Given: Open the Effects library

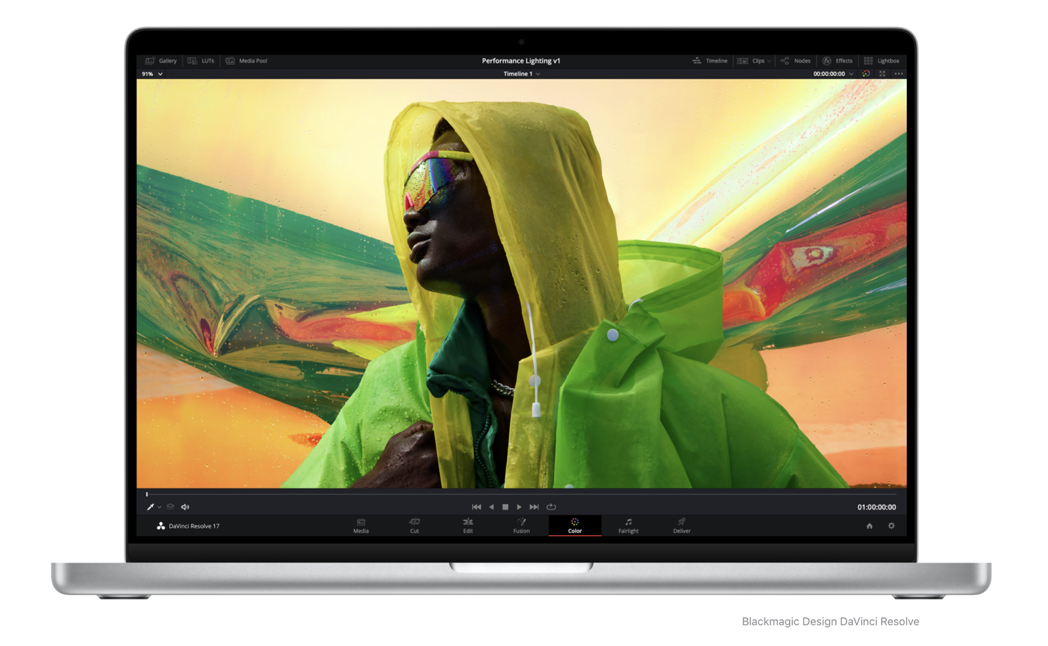Looking at the screenshot, I should tap(838, 61).
